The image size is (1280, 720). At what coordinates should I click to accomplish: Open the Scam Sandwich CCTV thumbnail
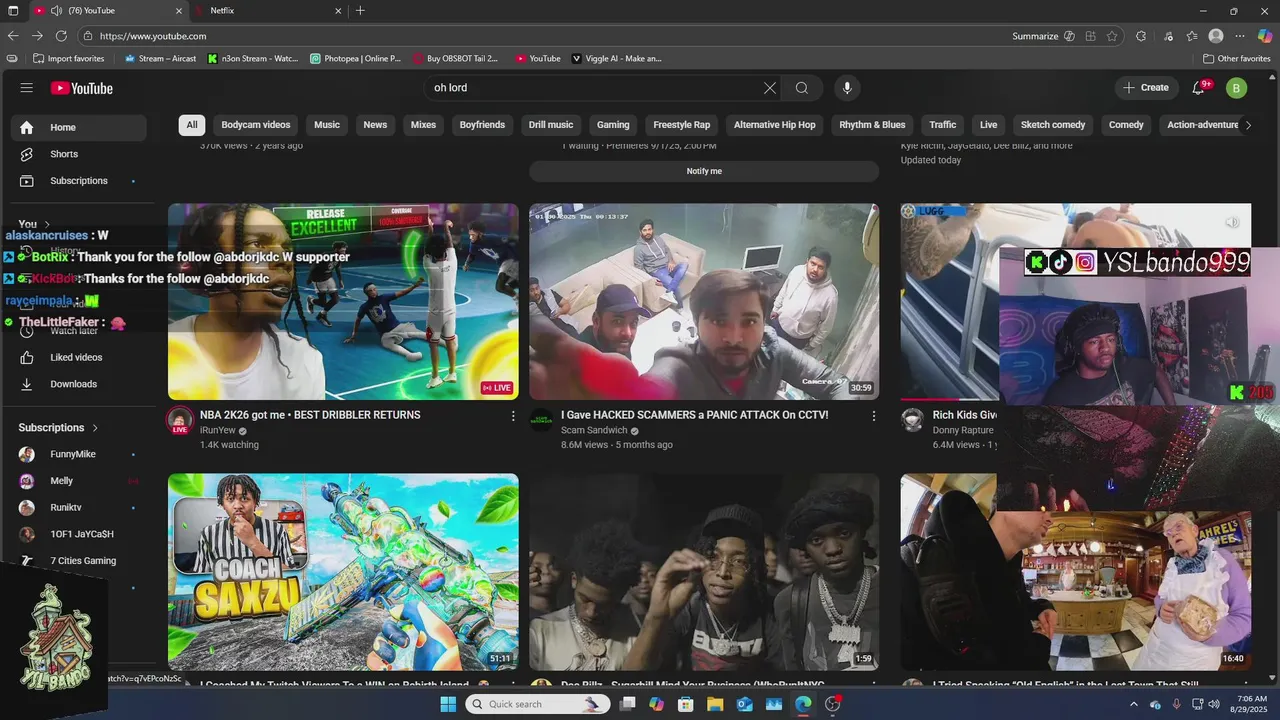tap(704, 302)
